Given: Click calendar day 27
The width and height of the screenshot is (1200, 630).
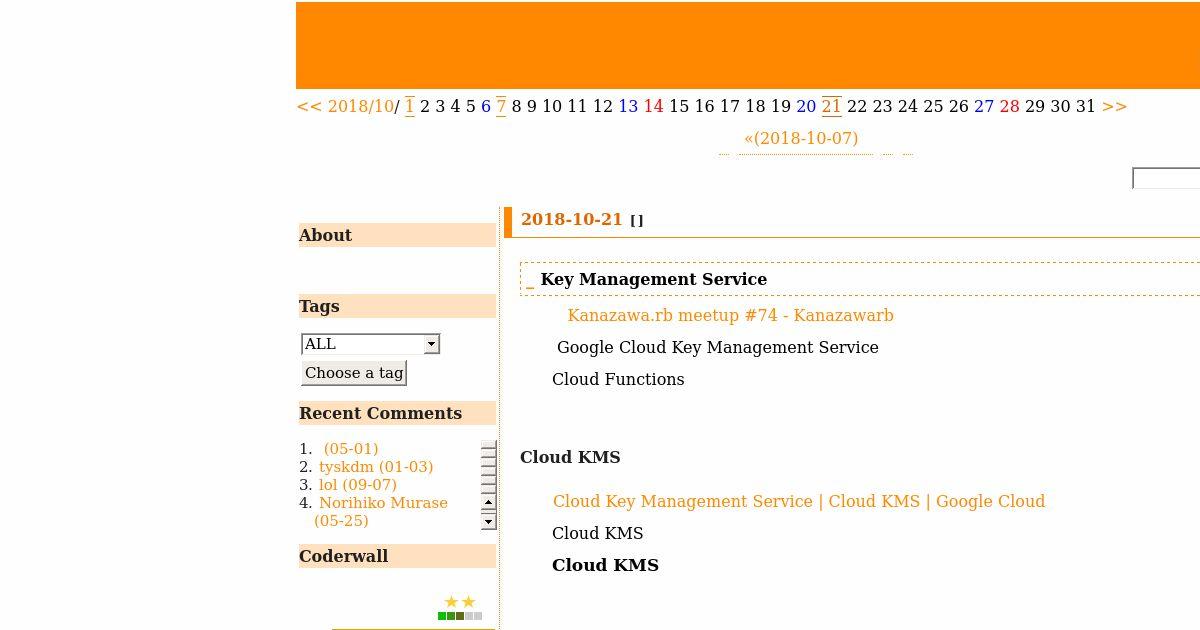Looking at the screenshot, I should [984, 106].
